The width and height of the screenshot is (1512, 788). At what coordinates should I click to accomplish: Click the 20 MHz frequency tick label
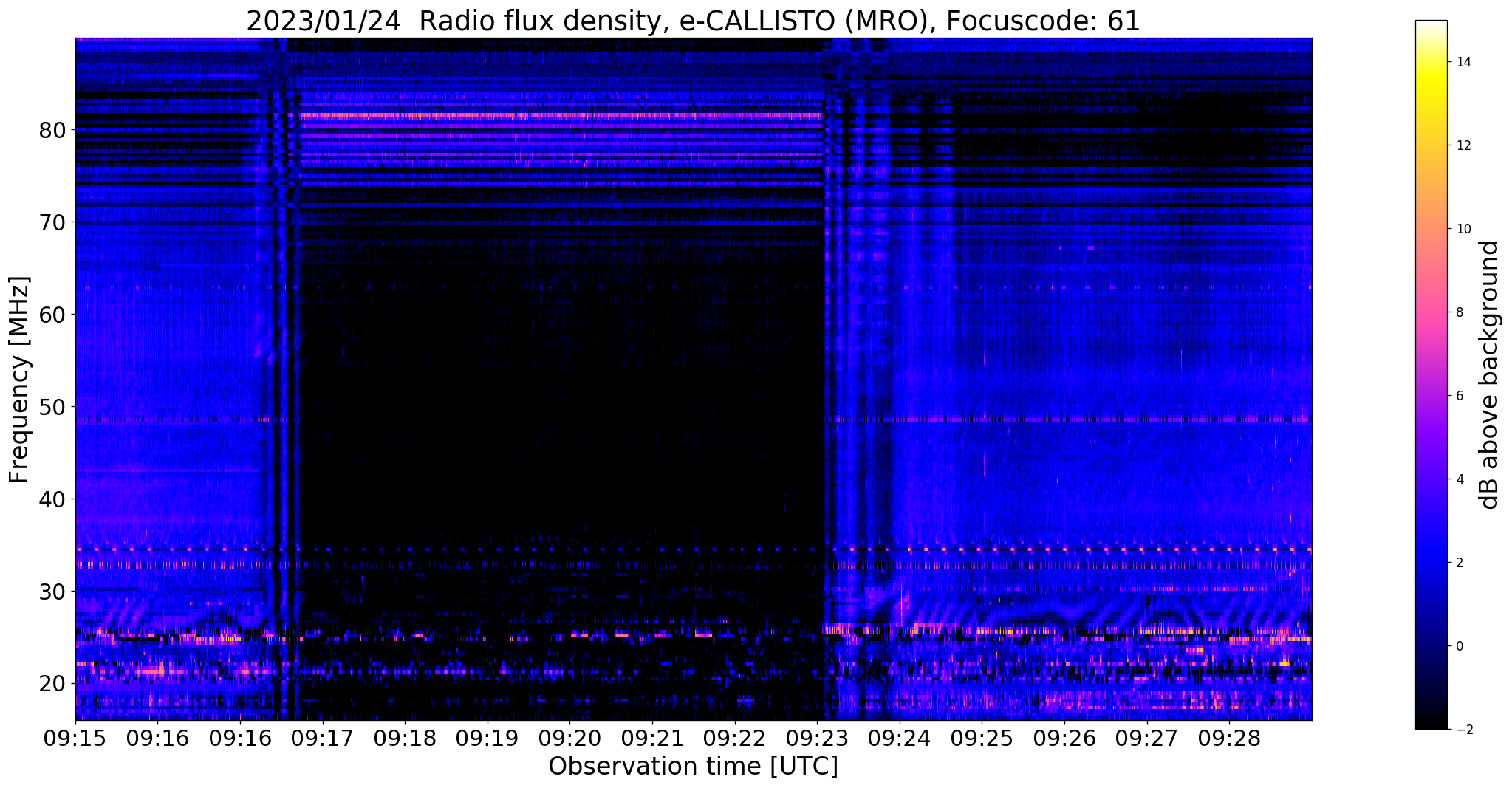52,684
